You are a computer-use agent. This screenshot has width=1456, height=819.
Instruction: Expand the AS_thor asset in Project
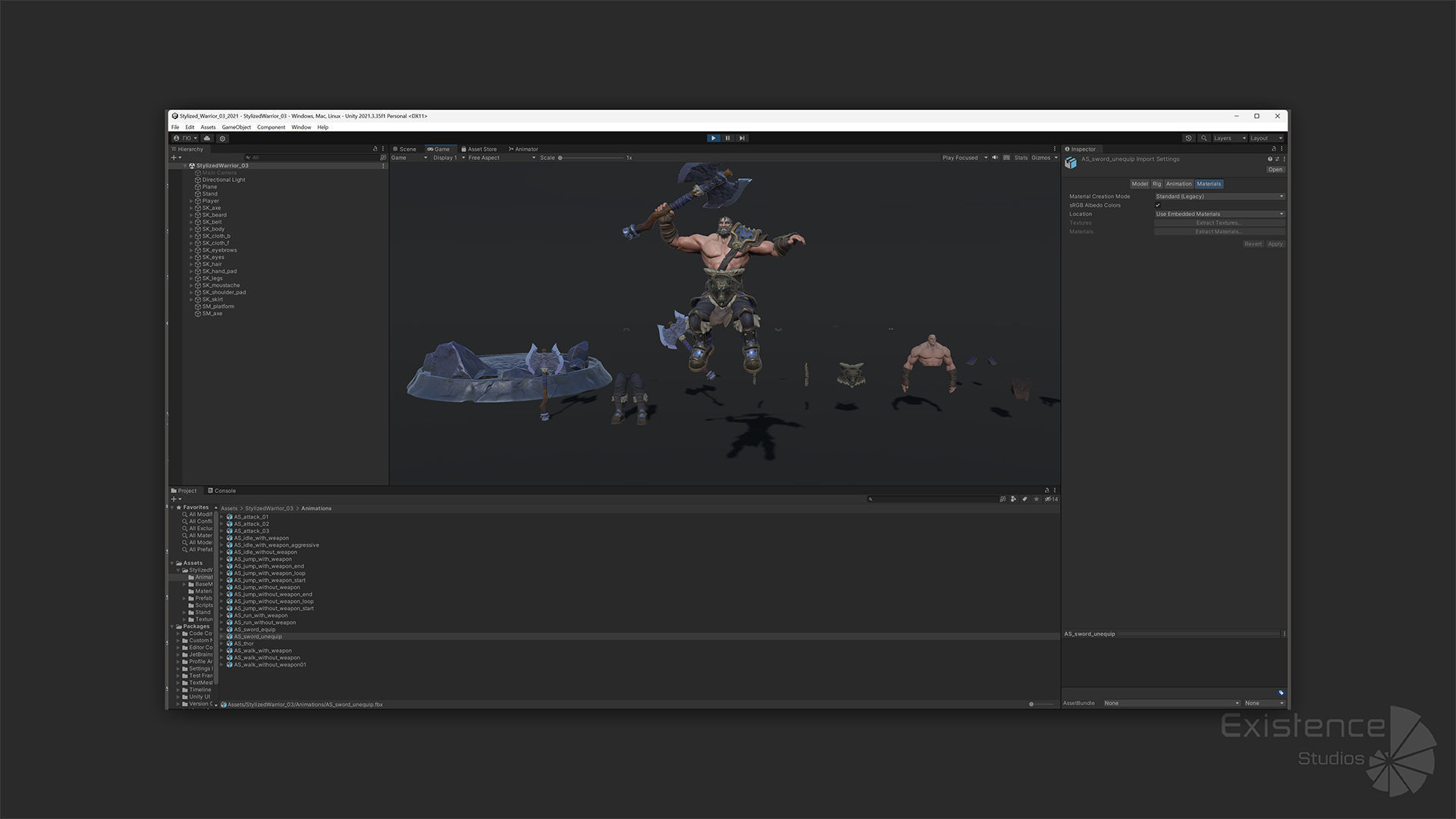pyautogui.click(x=221, y=644)
